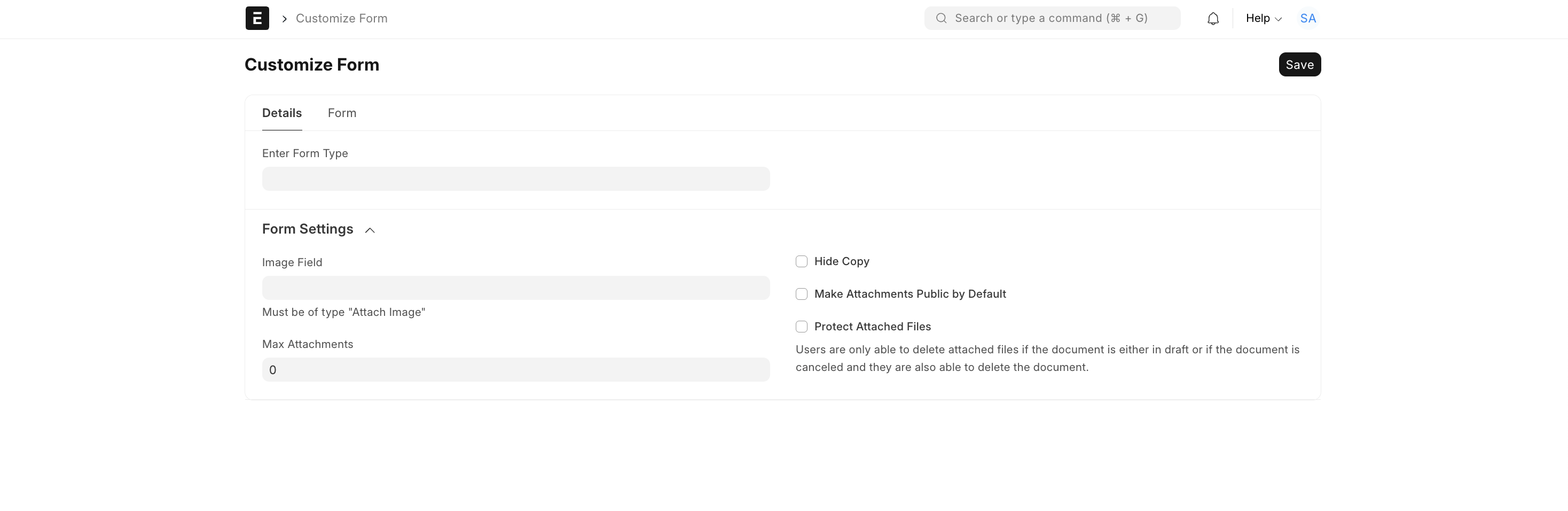Click the magnifier icon in search bar

tap(941, 18)
